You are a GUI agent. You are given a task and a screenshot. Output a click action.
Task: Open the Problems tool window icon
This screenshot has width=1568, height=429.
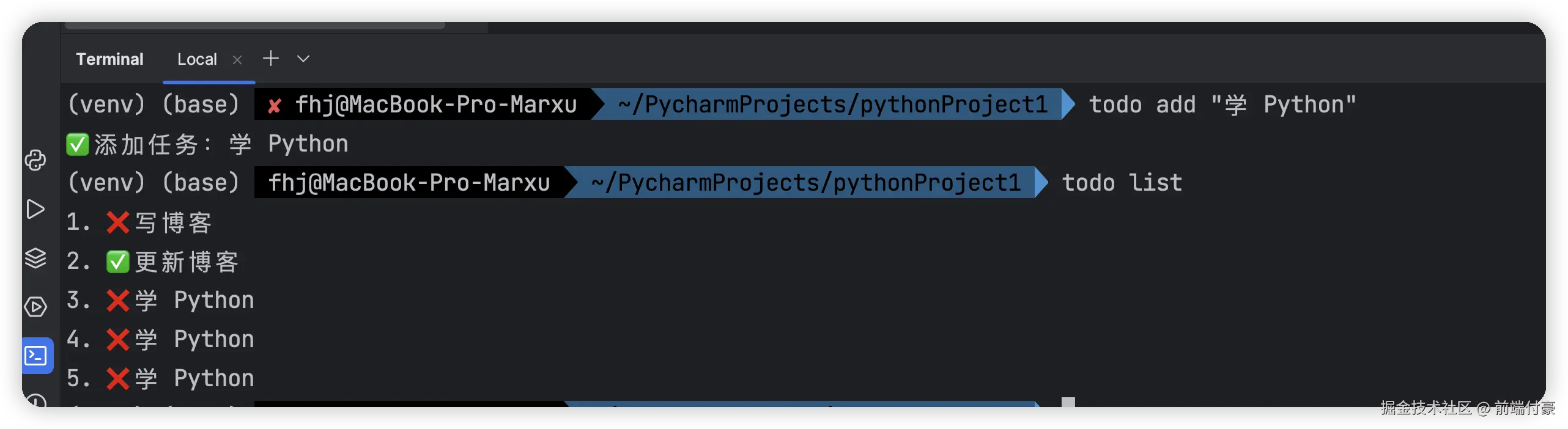35,401
